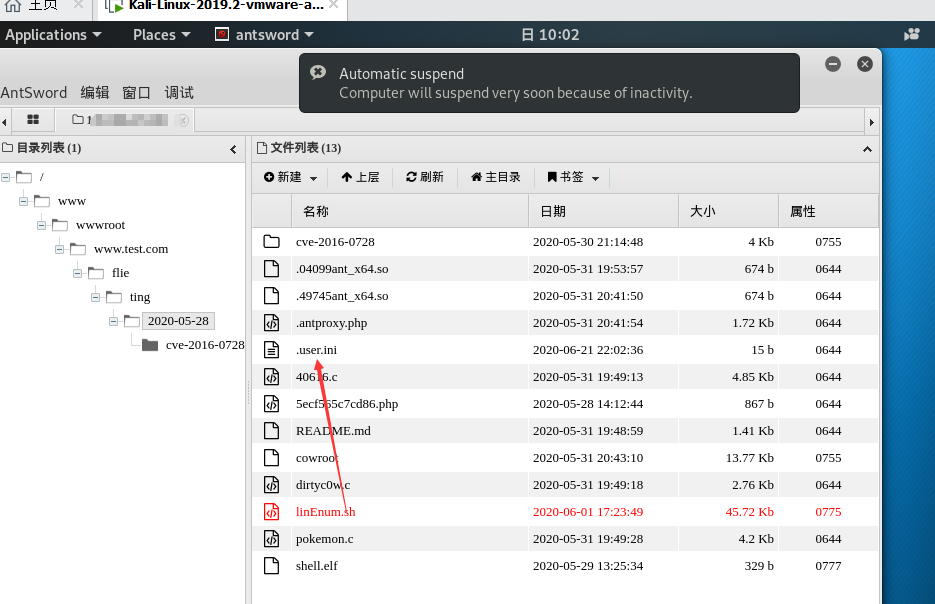Click the users icon in the top system tray

[x=911, y=33]
